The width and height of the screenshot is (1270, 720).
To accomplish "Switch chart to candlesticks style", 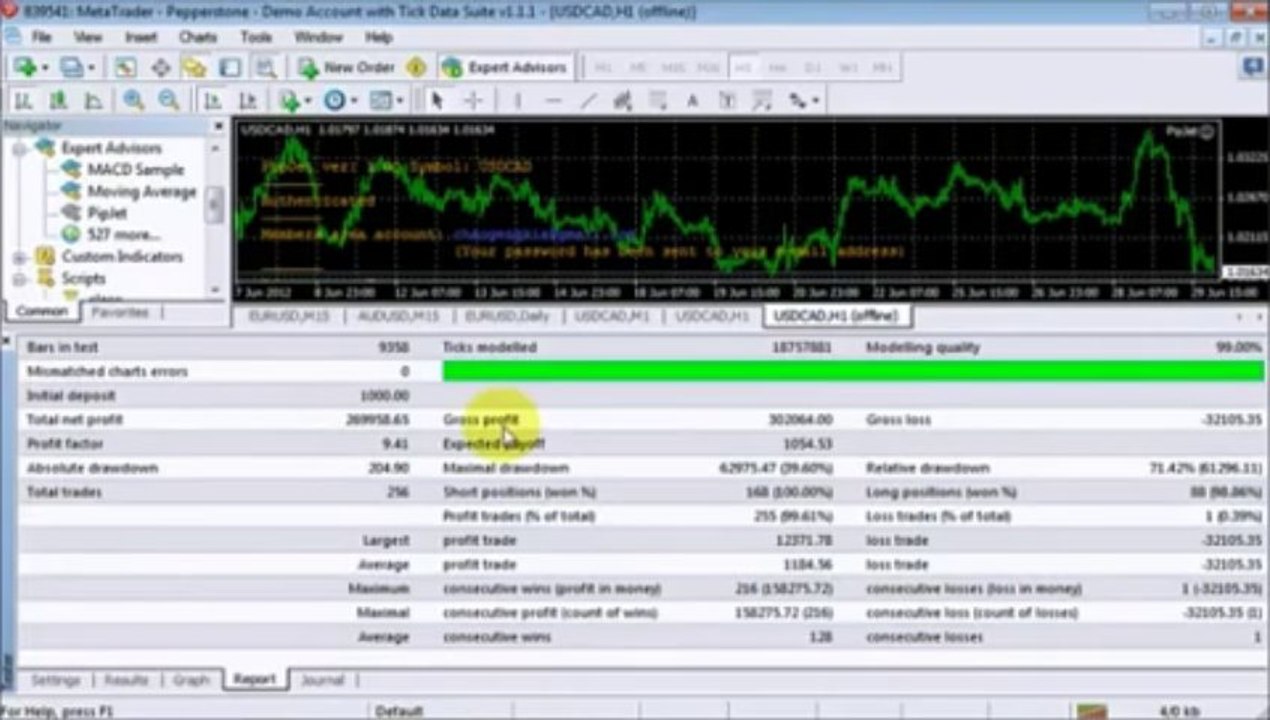I will (58, 100).
